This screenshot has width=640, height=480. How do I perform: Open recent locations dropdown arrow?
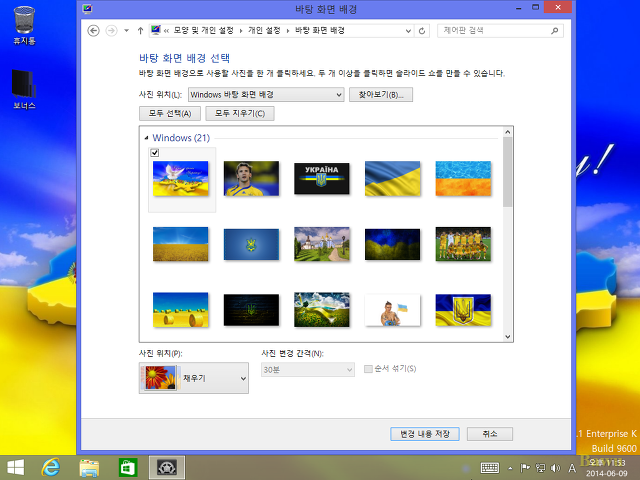tap(127, 31)
